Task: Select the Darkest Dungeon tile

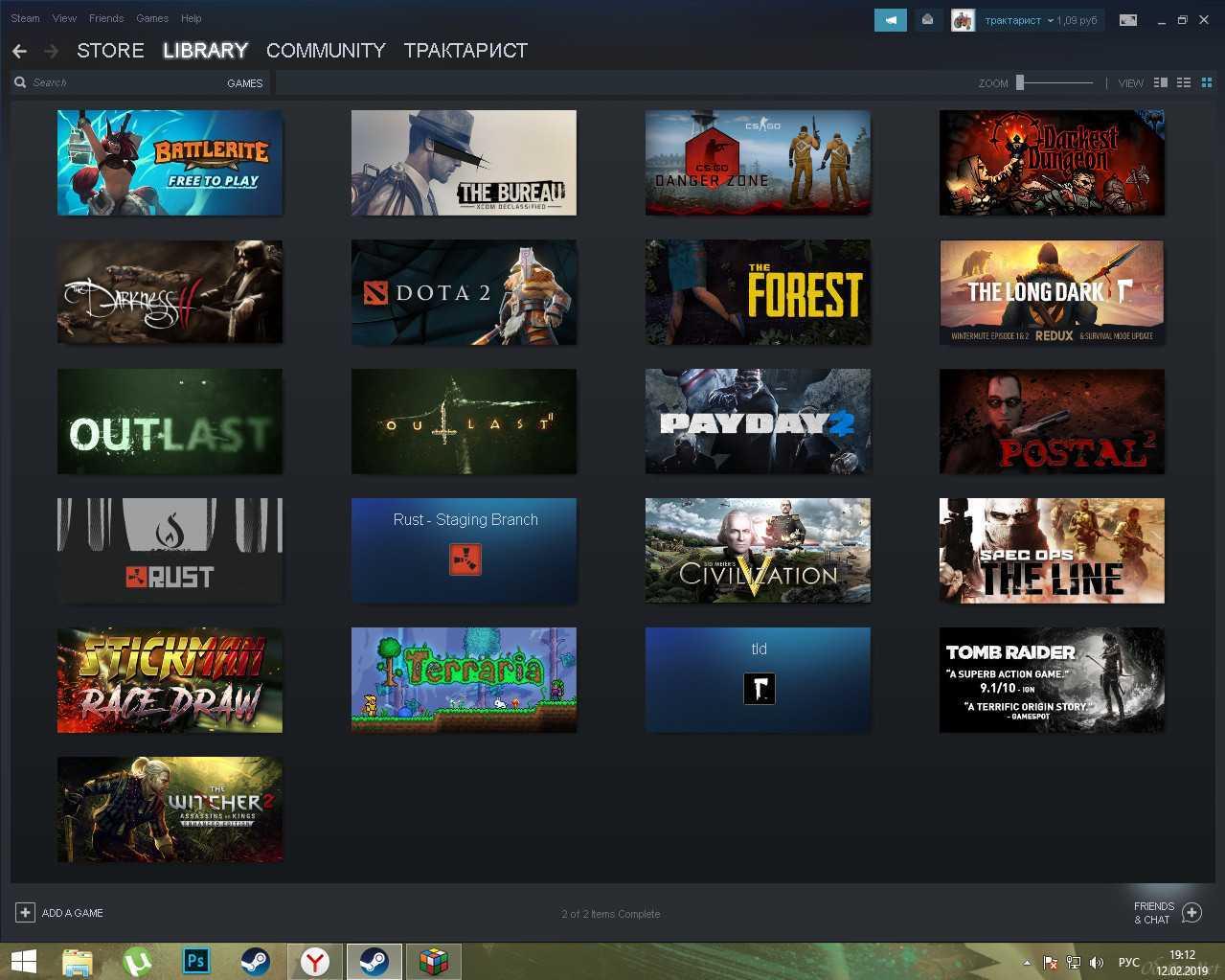Action: coord(1052,163)
